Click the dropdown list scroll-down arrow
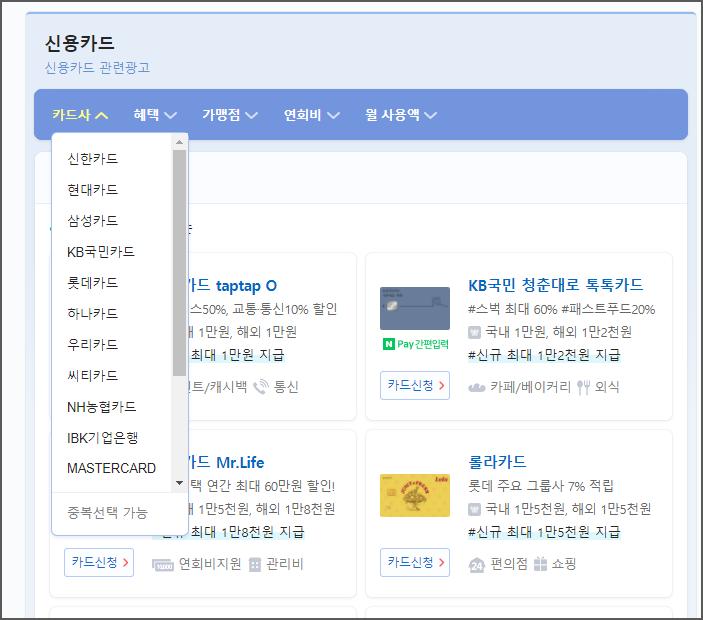 click(x=179, y=483)
